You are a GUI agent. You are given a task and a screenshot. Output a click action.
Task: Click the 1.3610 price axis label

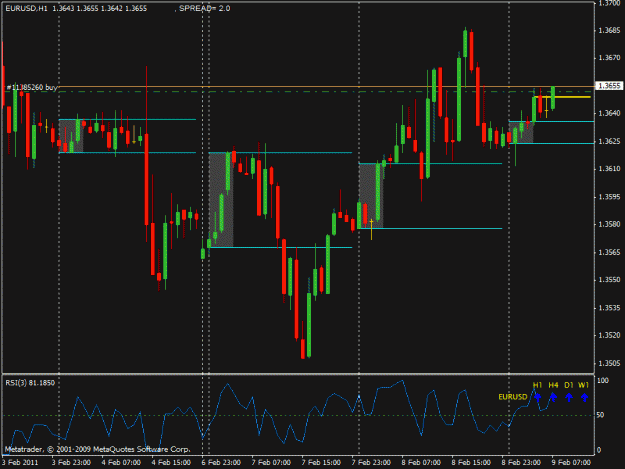(x=609, y=169)
